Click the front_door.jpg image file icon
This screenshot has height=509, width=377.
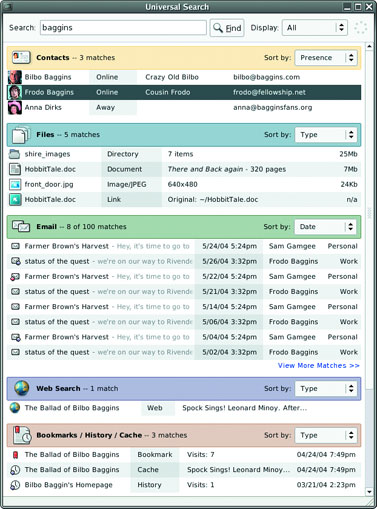pyautogui.click(x=15, y=184)
